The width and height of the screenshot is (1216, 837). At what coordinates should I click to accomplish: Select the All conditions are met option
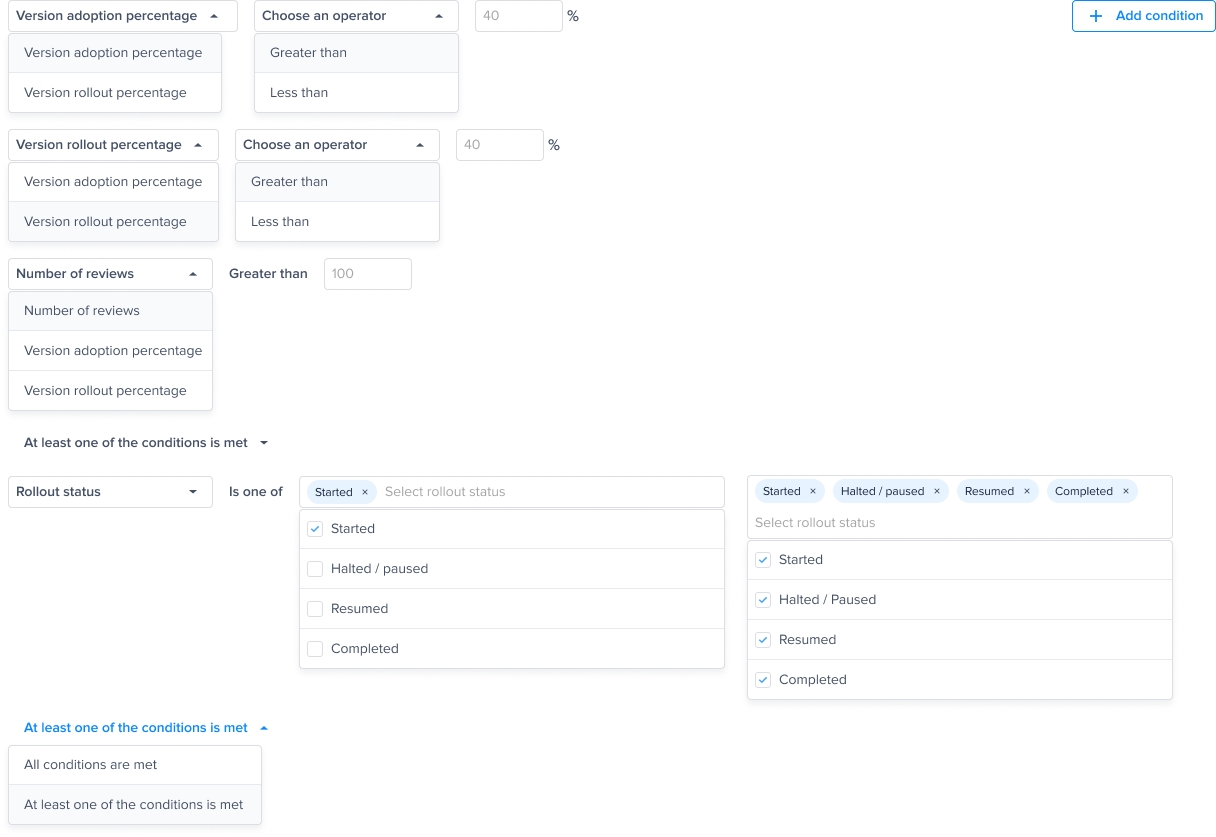[x=91, y=765]
